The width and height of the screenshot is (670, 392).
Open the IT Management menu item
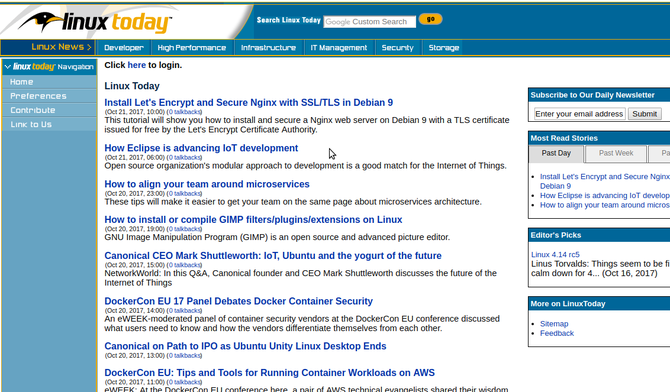point(339,47)
